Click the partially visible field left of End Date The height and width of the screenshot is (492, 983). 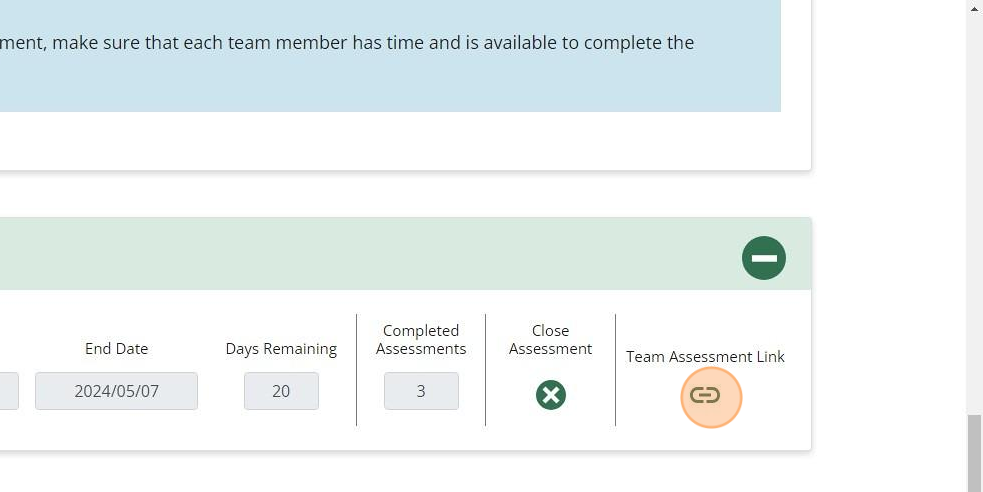click(9, 391)
